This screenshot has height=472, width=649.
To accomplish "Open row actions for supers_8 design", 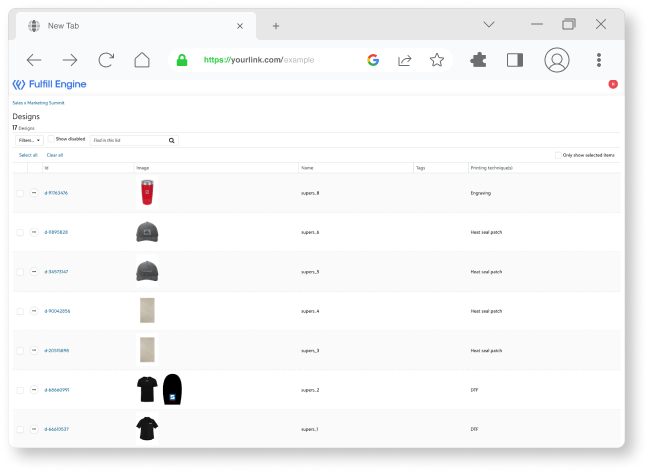I will [x=34, y=193].
